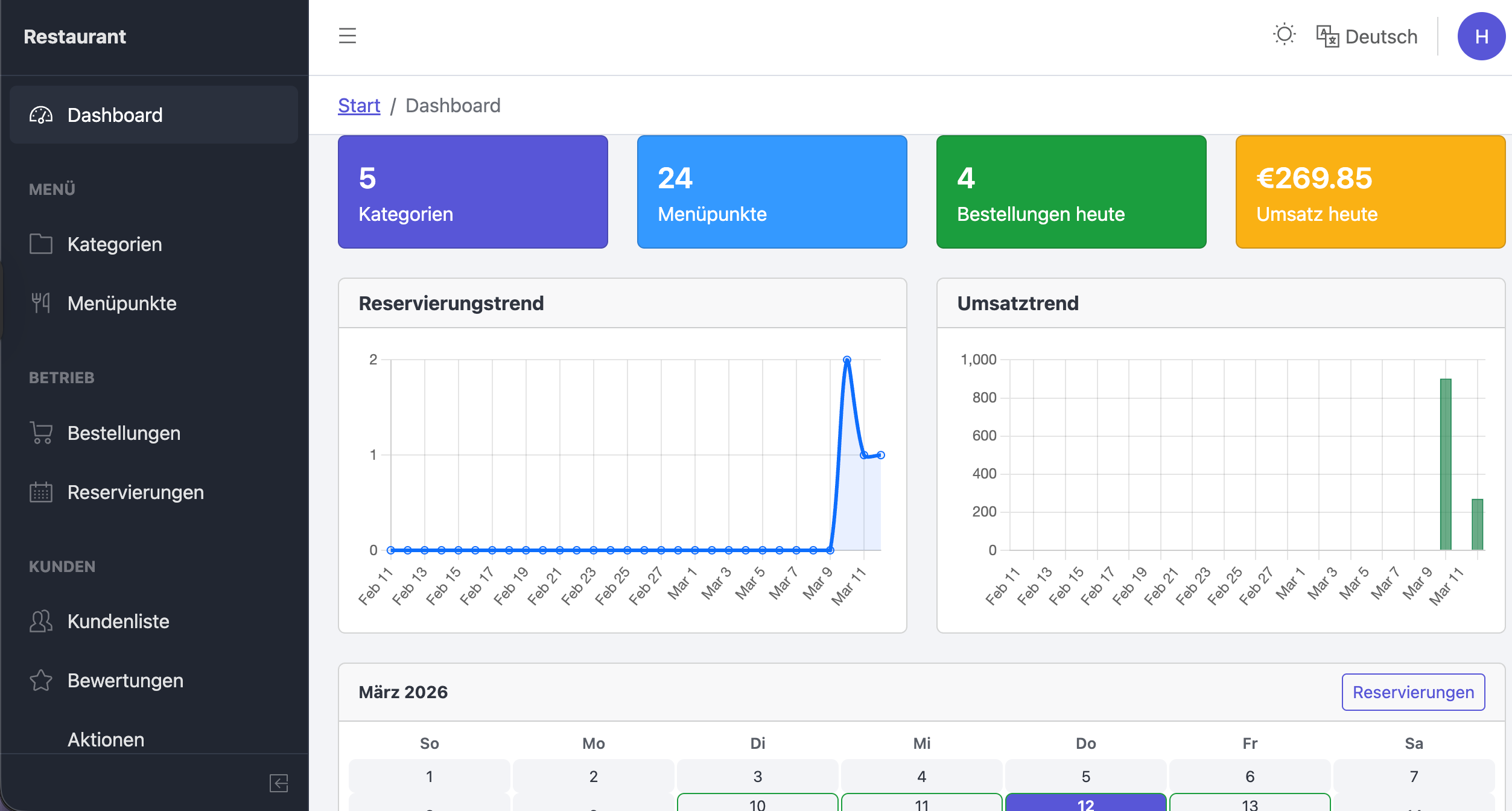The image size is (1512, 811).
Task: Open Bestellungen via the shopping cart icon
Action: coord(40,433)
